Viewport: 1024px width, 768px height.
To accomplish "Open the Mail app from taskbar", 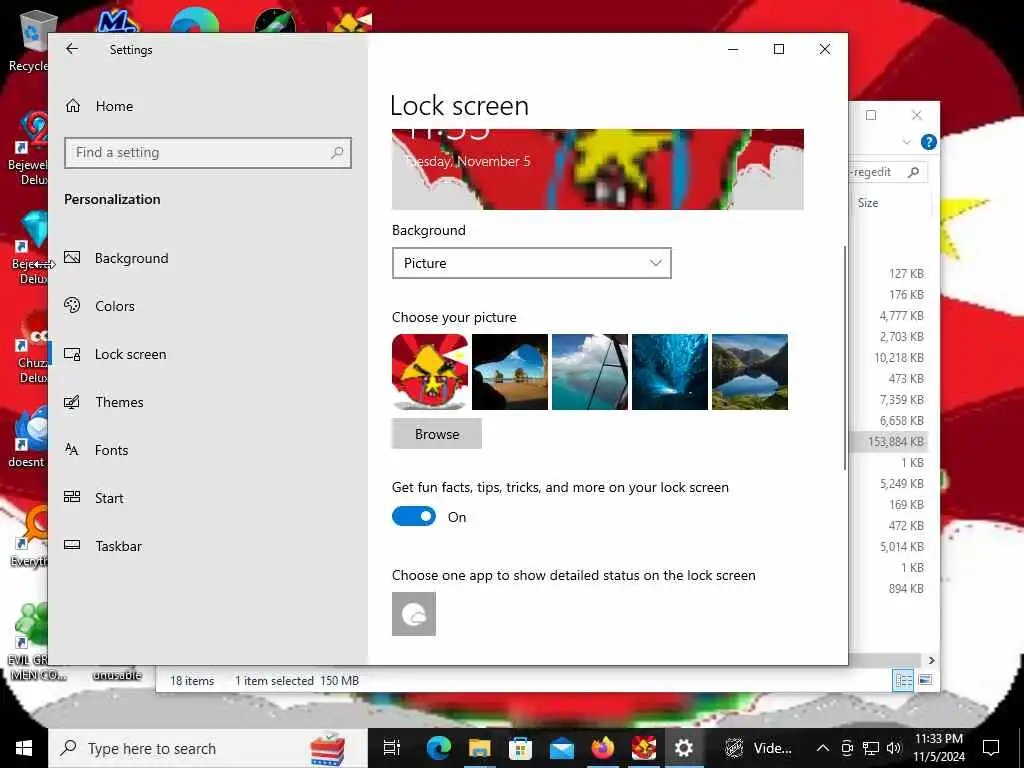I will (562, 748).
